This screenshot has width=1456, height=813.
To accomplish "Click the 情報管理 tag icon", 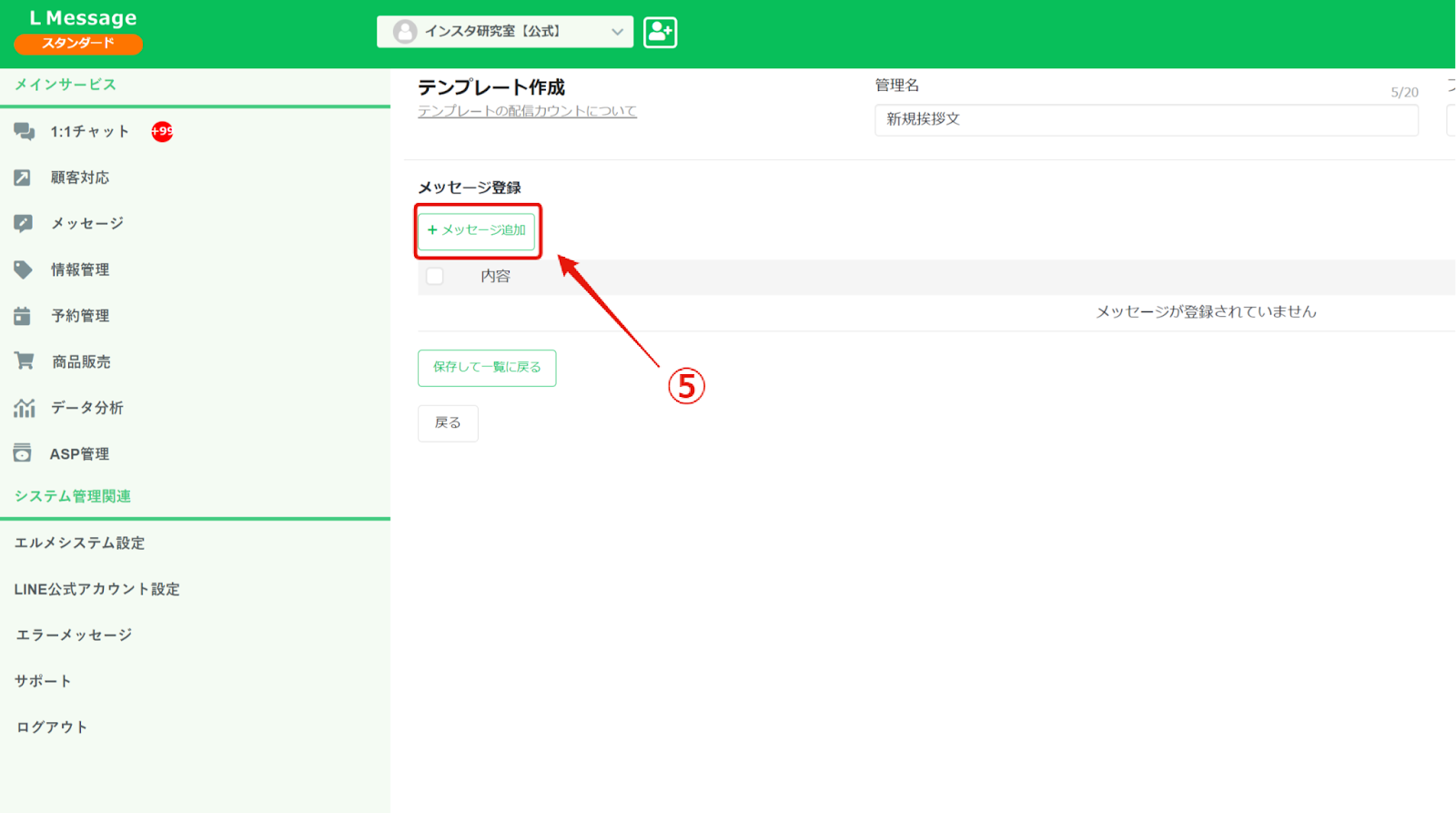I will [x=24, y=269].
